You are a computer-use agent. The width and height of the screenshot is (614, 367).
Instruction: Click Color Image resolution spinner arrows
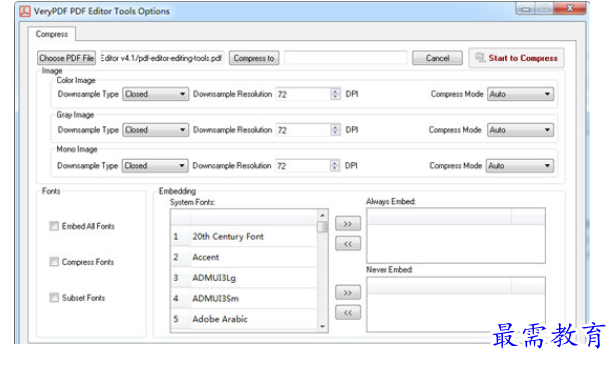(335, 94)
